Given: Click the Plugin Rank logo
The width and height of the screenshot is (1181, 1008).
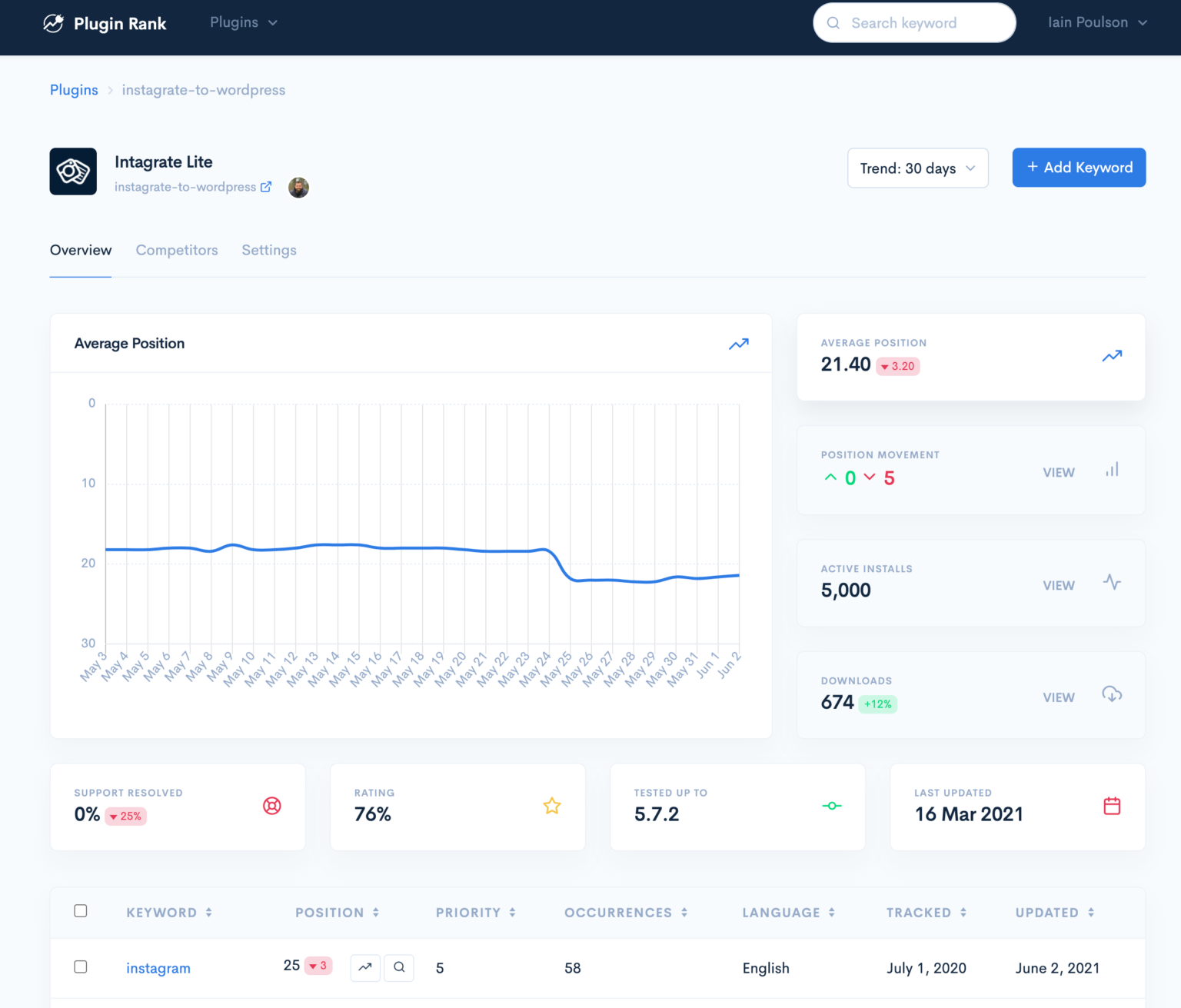Looking at the screenshot, I should click(105, 23).
